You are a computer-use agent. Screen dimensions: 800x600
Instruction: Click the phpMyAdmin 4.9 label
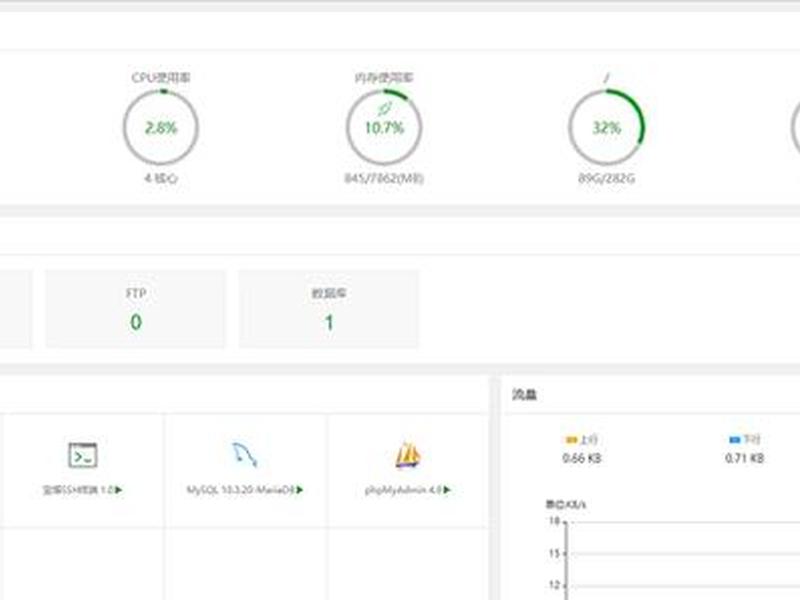(x=404, y=490)
